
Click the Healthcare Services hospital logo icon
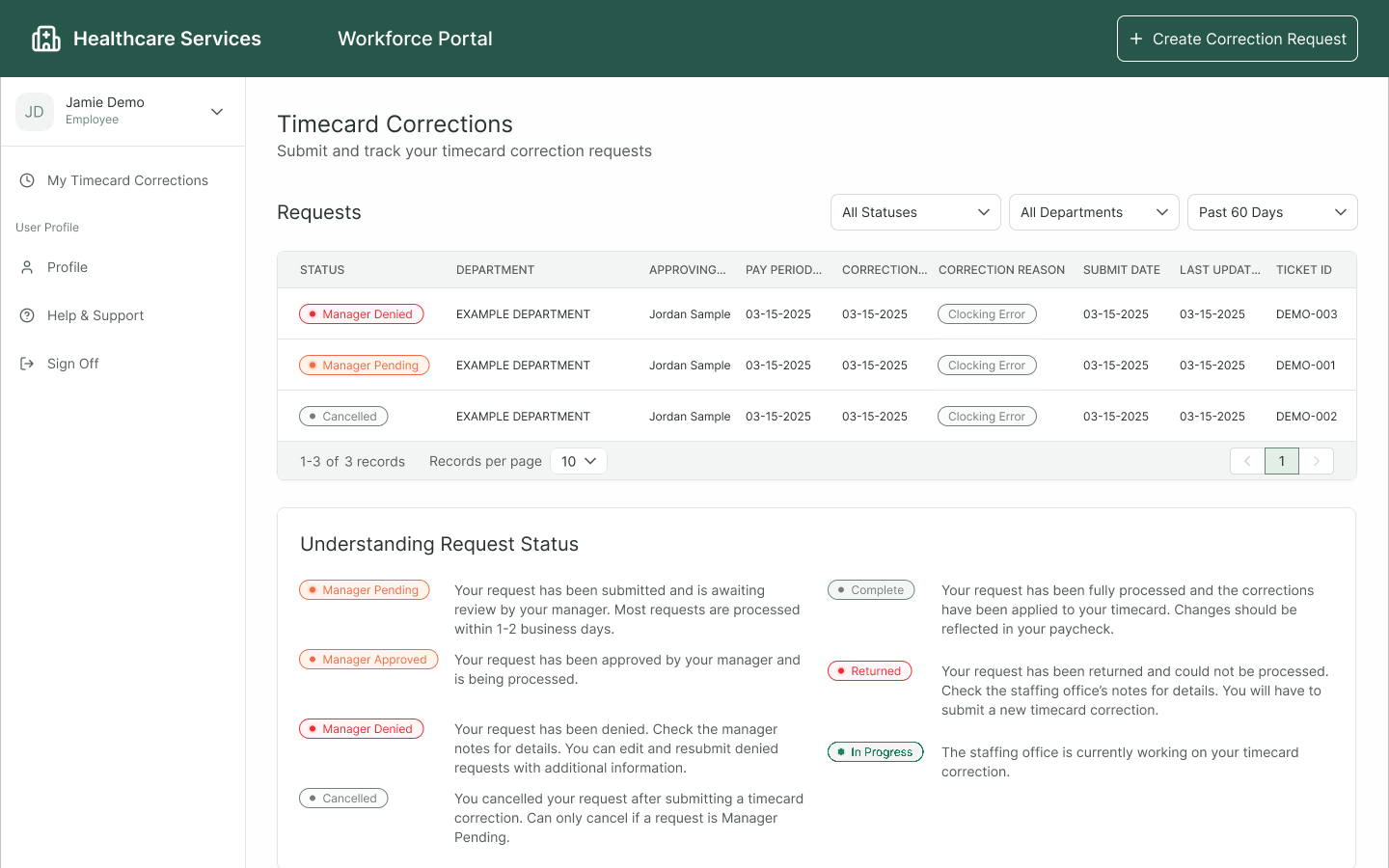tap(46, 39)
